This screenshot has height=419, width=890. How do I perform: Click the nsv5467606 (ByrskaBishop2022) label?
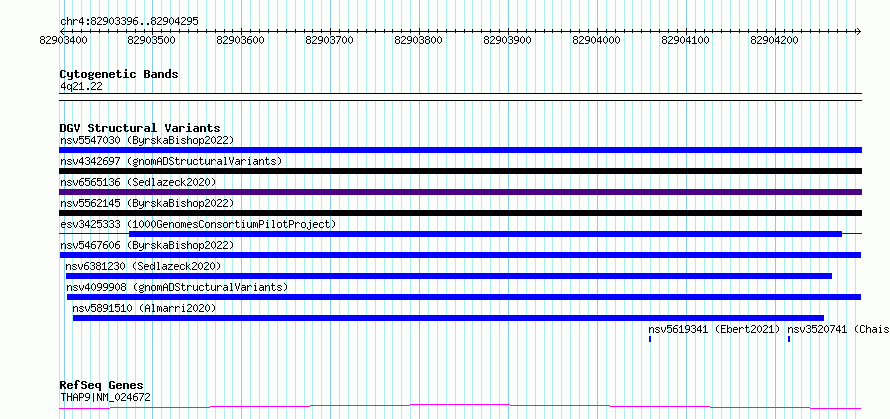point(147,245)
